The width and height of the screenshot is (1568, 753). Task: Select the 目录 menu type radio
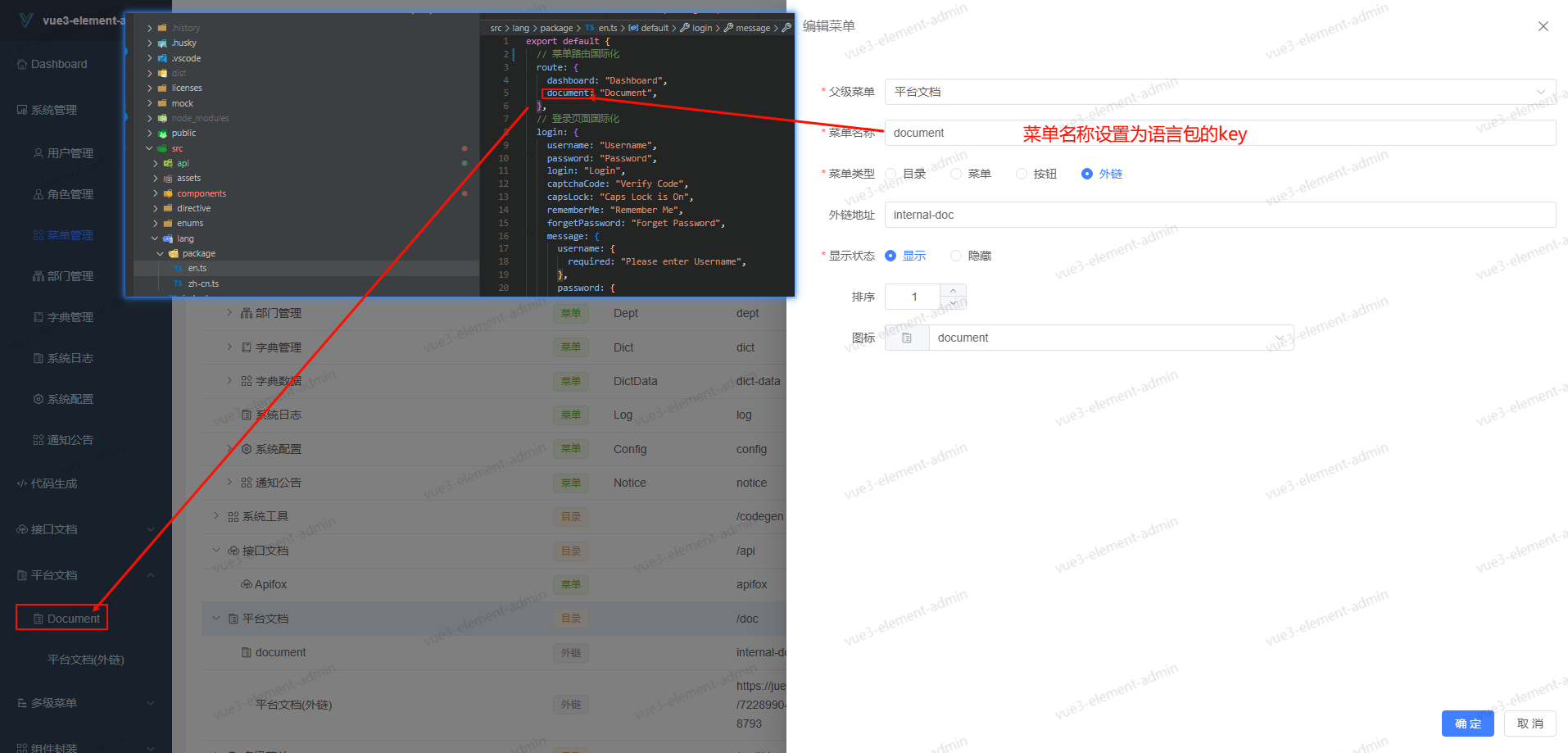click(x=891, y=174)
